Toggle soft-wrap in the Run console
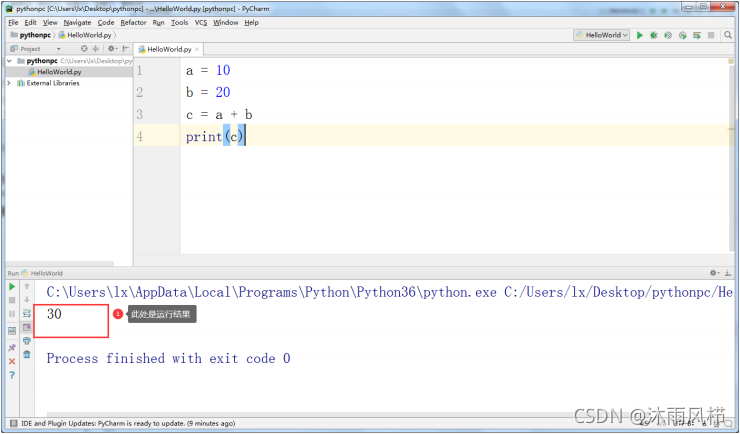 point(27,313)
